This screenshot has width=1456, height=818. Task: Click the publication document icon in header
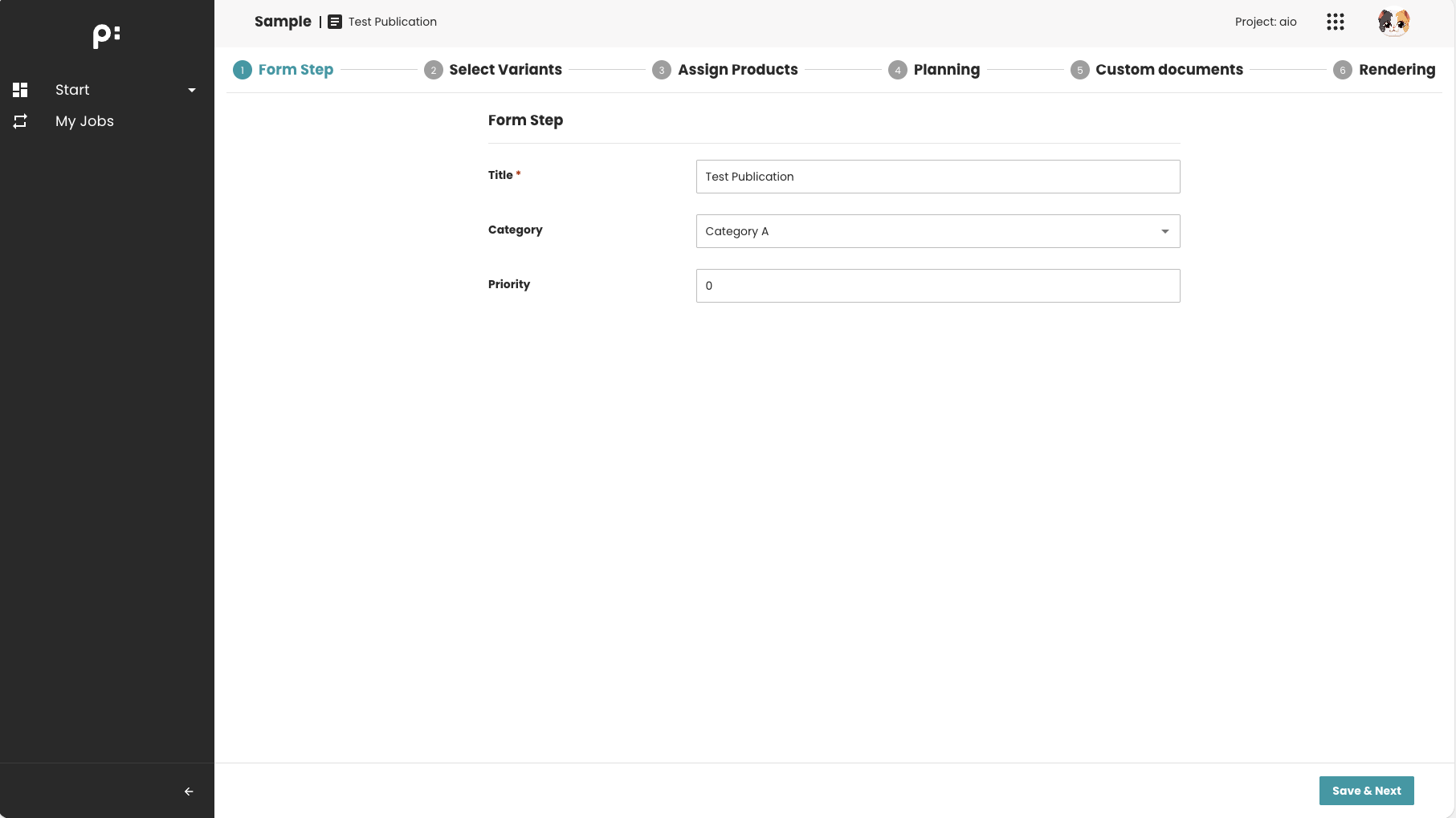tap(335, 22)
